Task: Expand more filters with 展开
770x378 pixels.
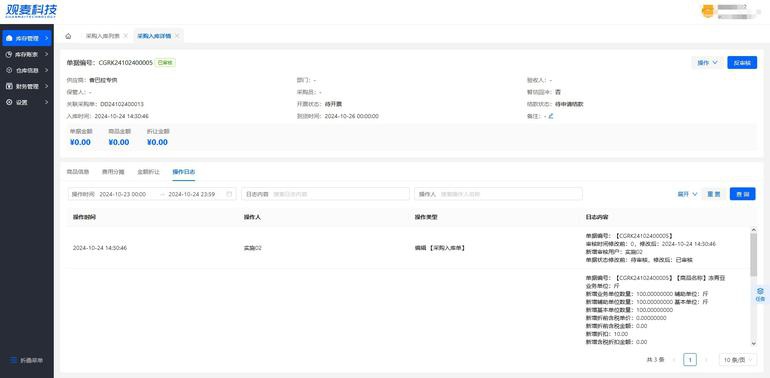Action: pos(688,194)
